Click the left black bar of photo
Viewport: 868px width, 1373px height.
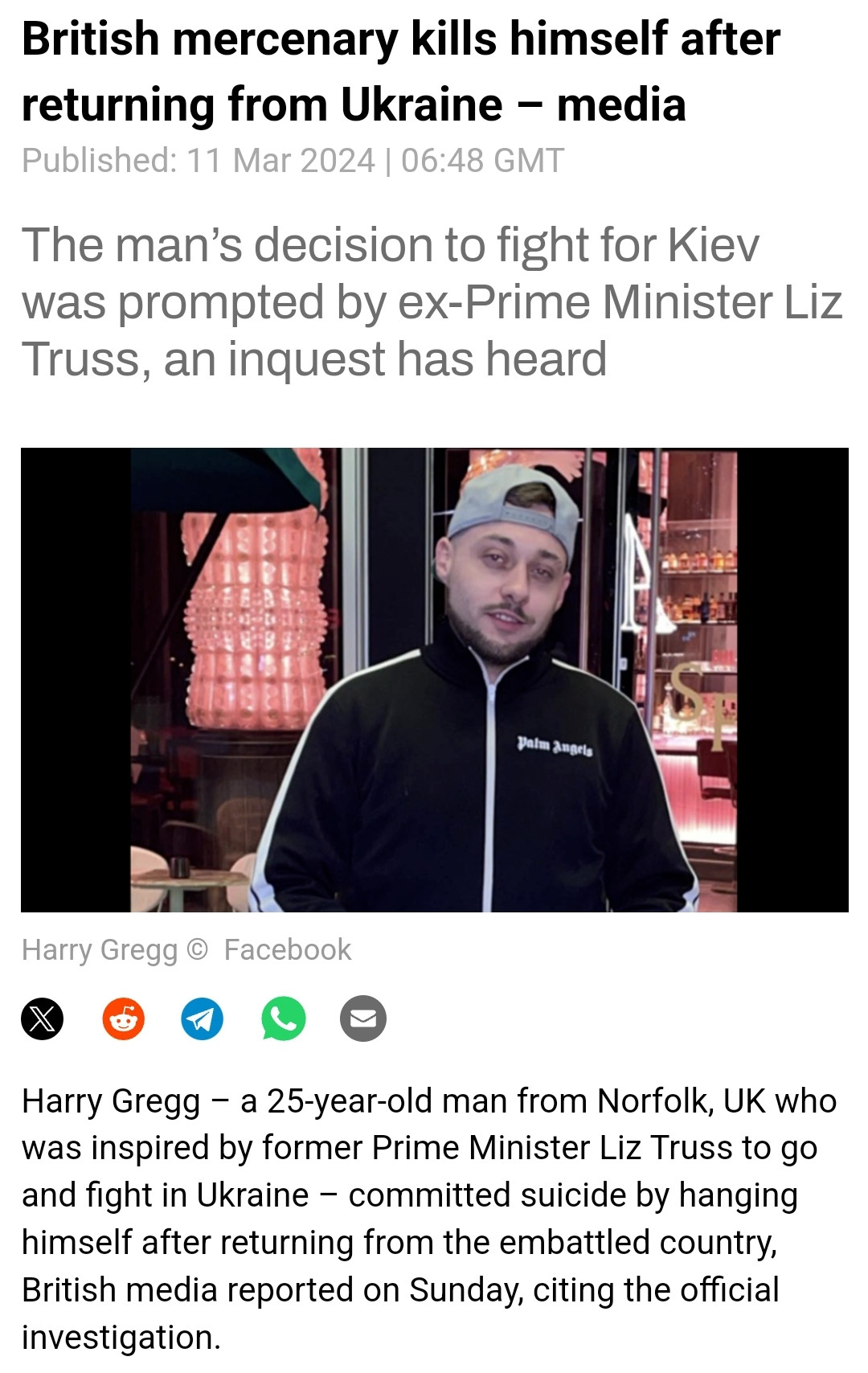pos(76,679)
